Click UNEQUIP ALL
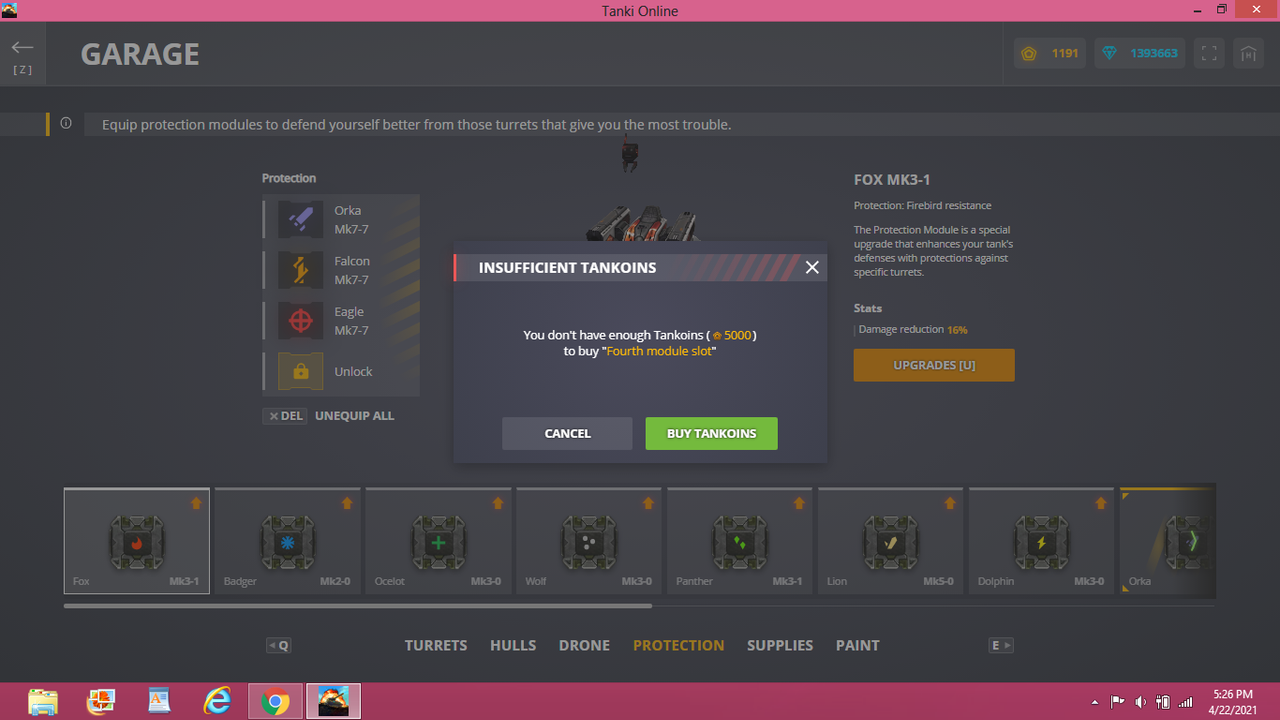1280x720 pixels. point(355,416)
